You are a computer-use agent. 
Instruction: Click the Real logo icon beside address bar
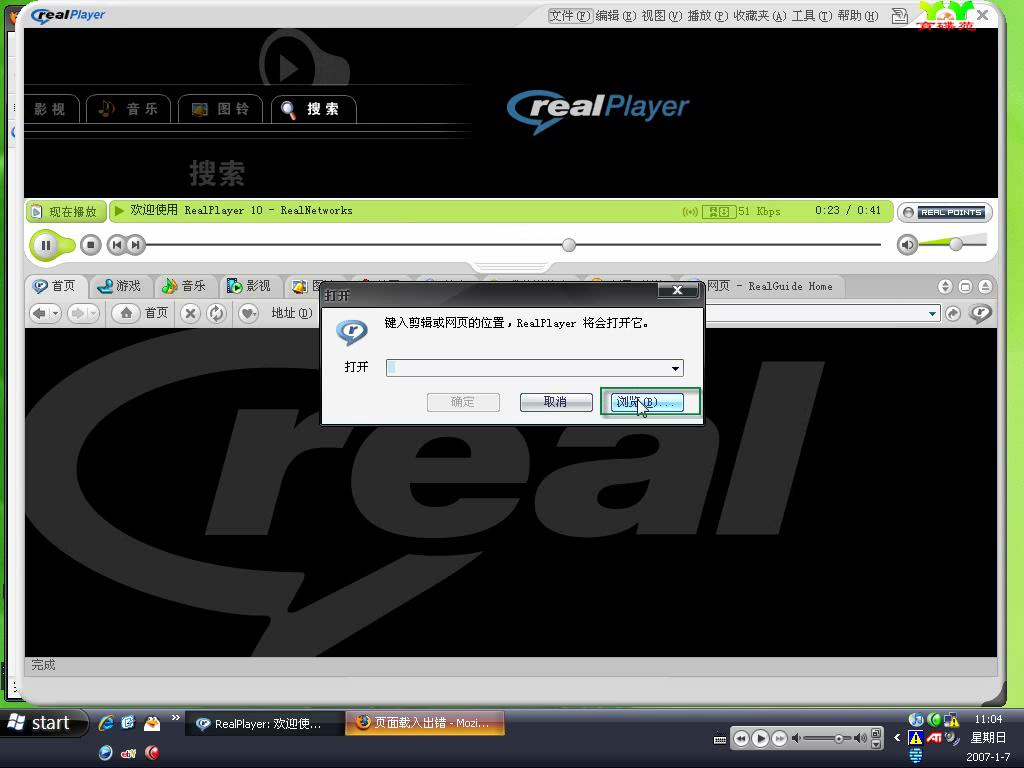980,313
